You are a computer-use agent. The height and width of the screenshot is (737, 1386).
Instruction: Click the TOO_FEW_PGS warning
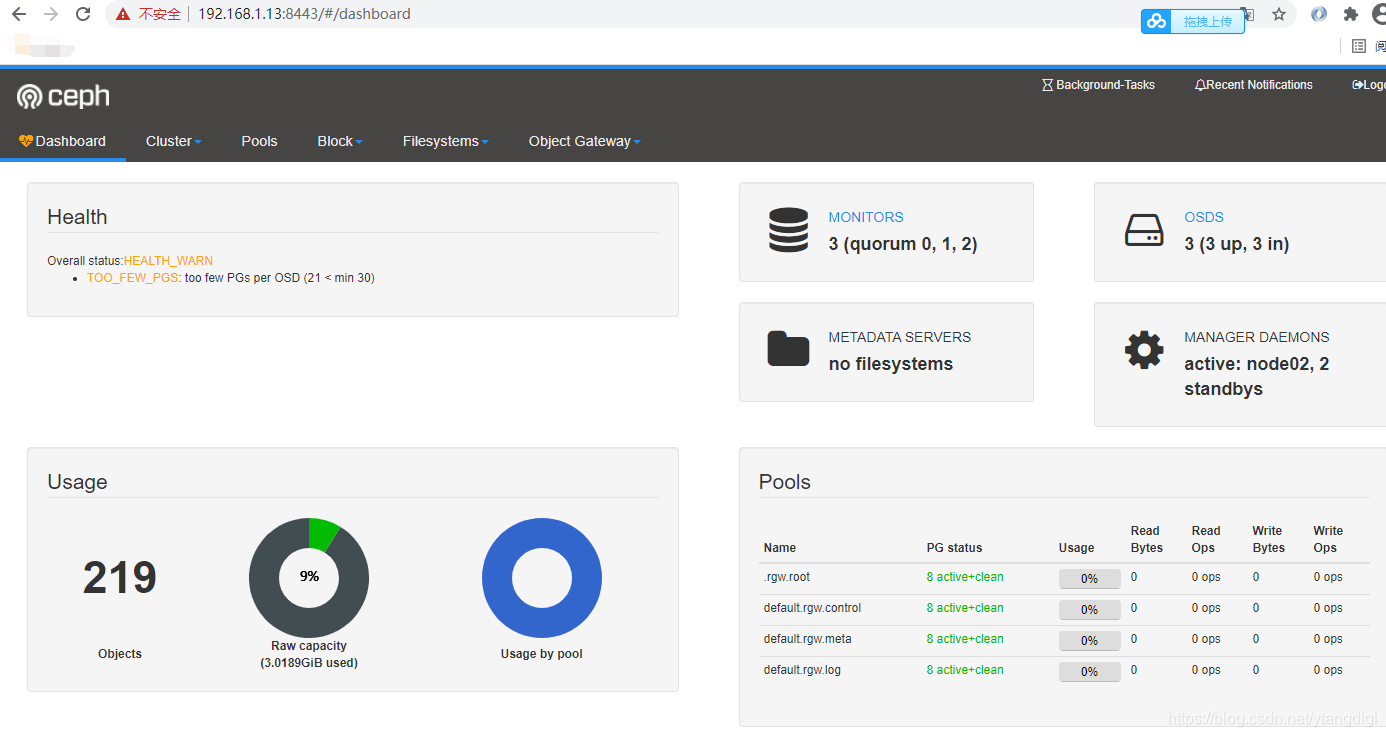coord(132,278)
